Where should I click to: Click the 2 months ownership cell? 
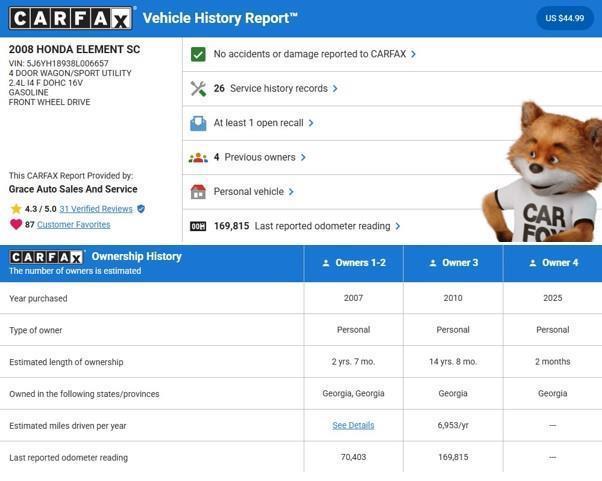coord(553,362)
